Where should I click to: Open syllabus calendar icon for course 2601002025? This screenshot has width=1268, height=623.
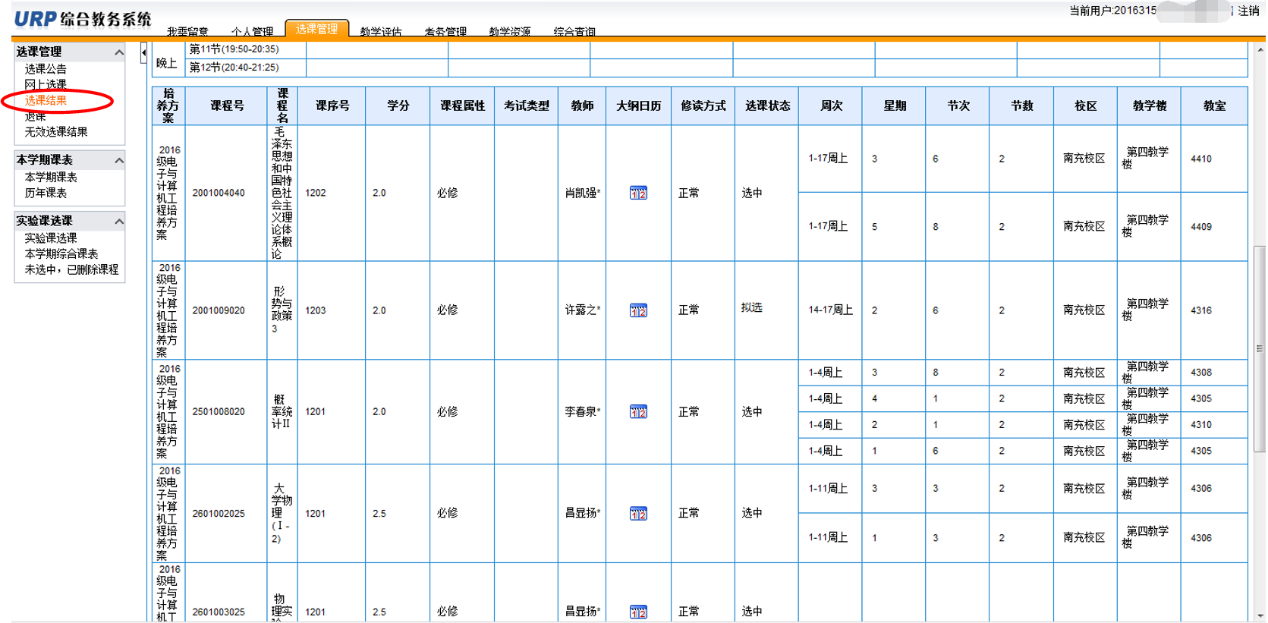pos(638,514)
